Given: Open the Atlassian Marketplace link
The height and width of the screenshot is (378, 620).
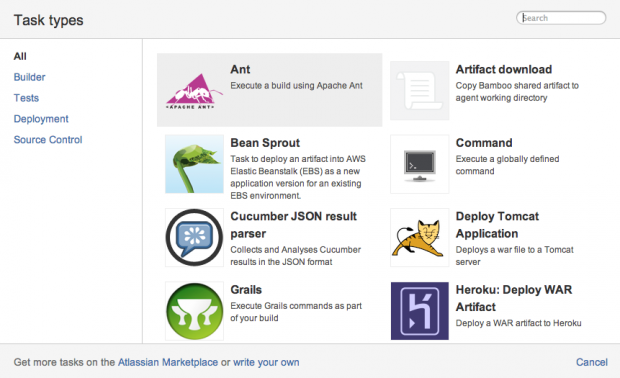Looking at the screenshot, I should point(168,362).
